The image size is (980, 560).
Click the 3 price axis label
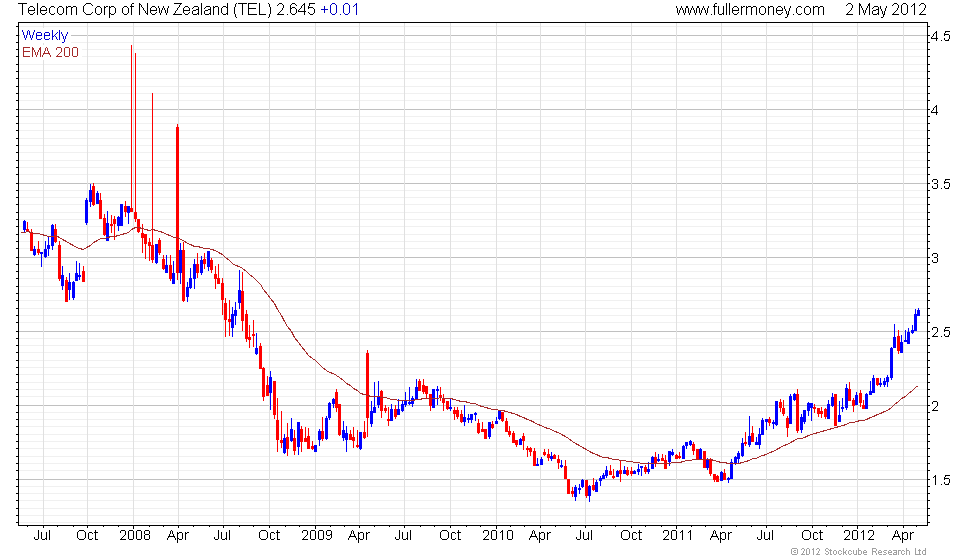pos(935,258)
